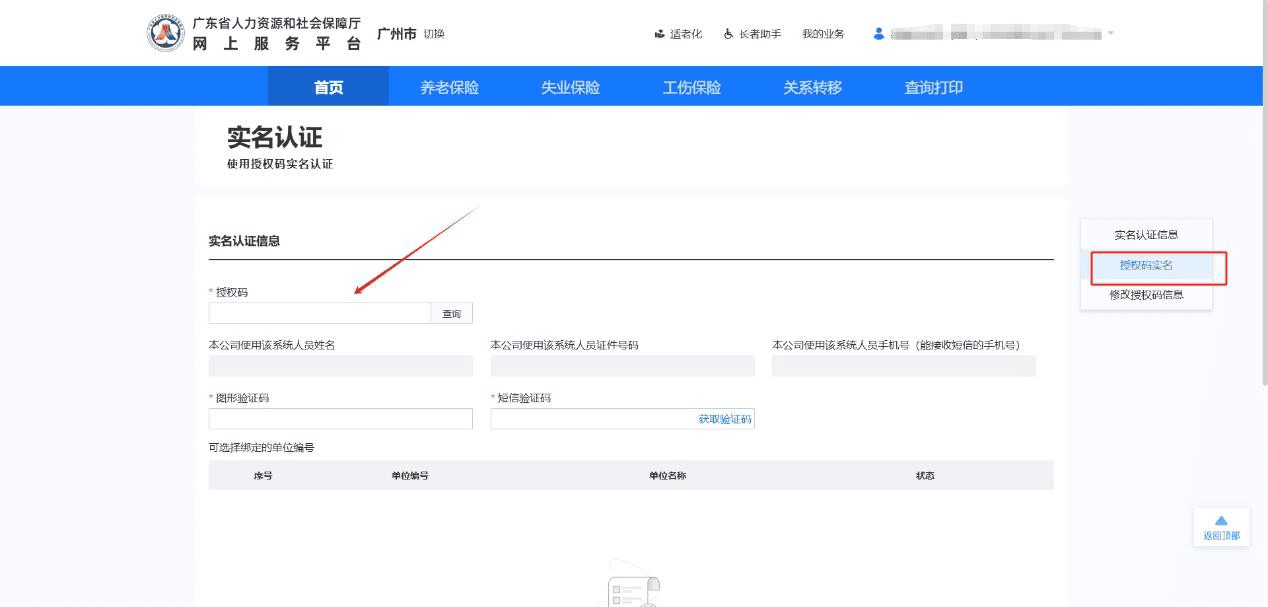Click 切换 to change city

tap(434, 34)
